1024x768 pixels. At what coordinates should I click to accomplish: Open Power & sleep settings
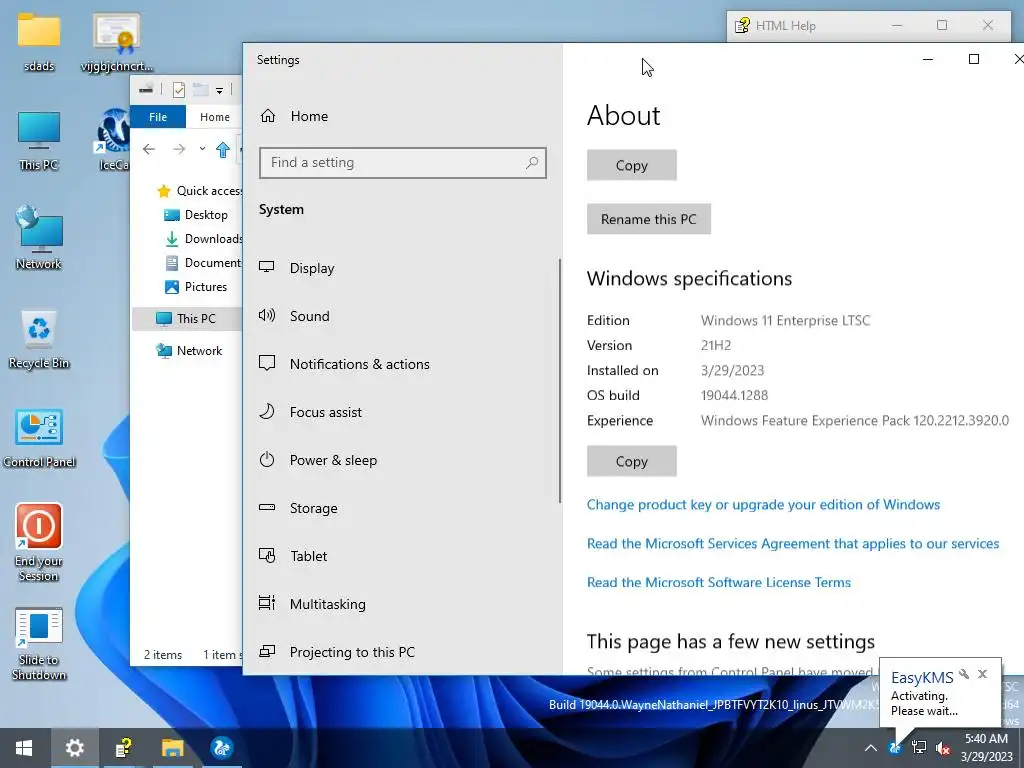402,460
